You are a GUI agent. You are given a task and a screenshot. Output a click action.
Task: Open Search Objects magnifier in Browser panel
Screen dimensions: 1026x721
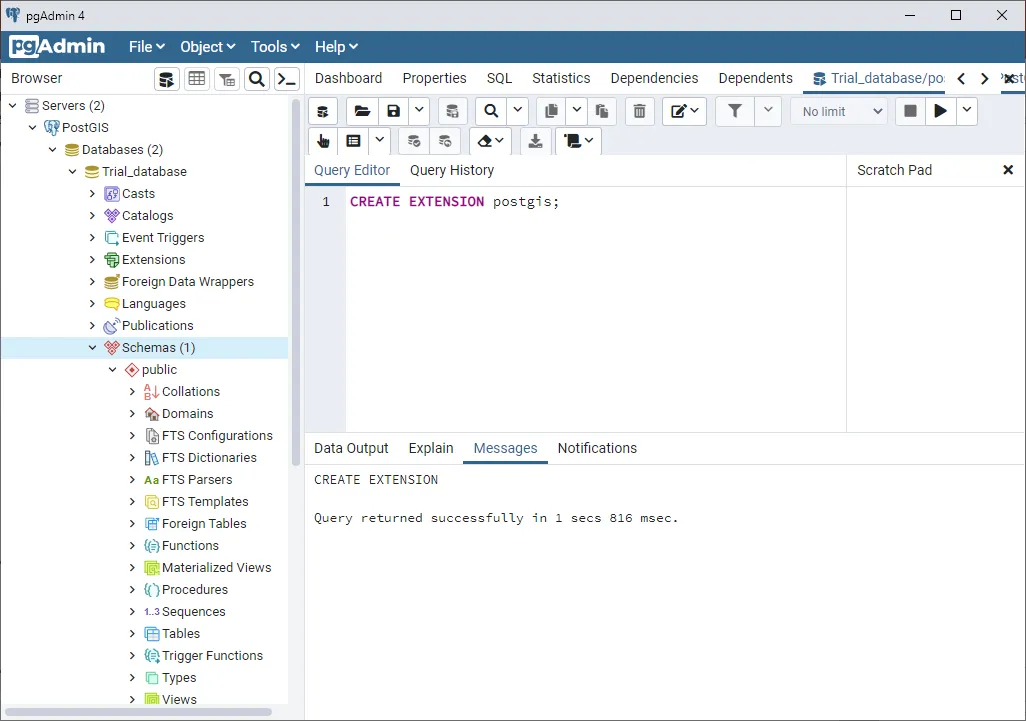click(x=257, y=79)
